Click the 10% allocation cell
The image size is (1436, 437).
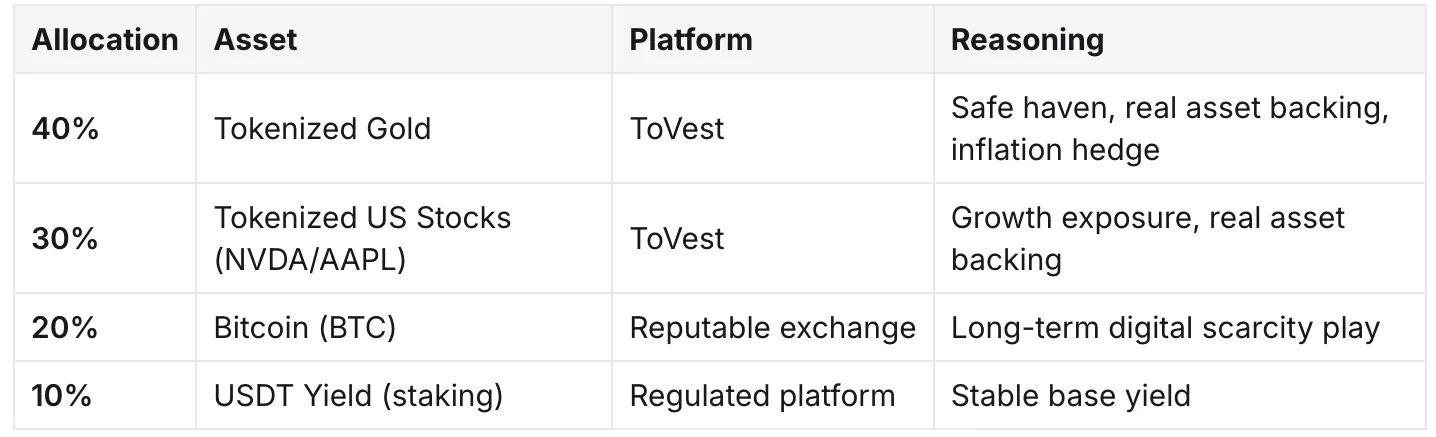click(x=105, y=395)
